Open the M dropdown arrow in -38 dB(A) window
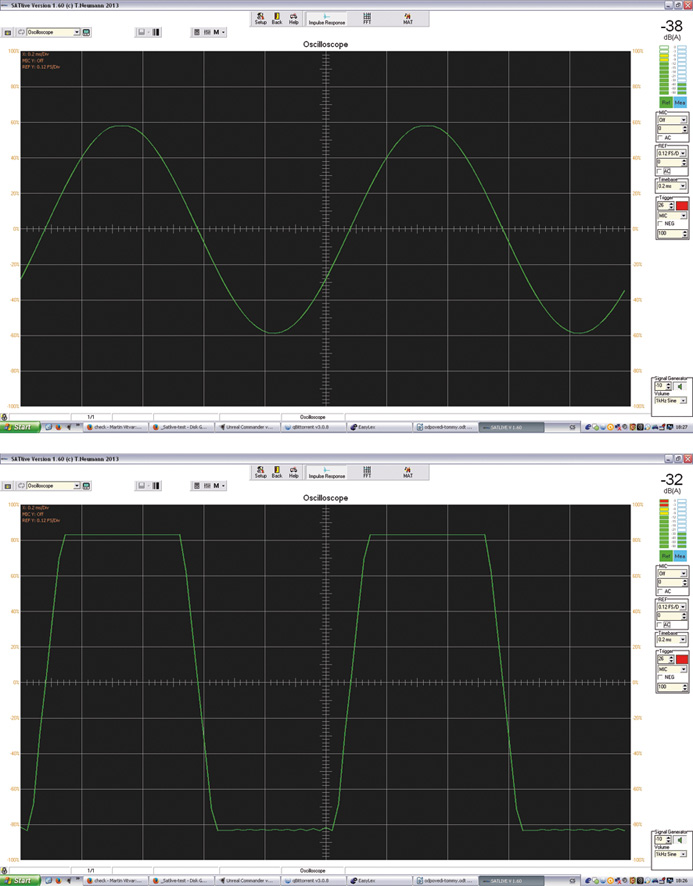 tap(224, 32)
